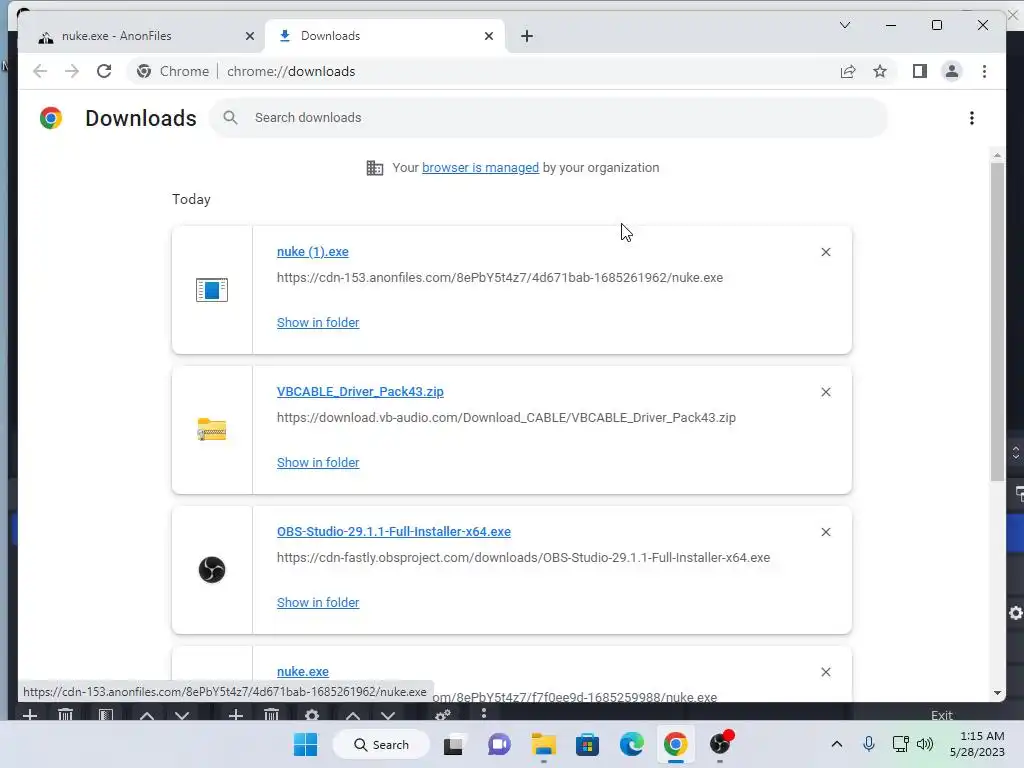Click the Chrome taskbar icon

click(675, 744)
